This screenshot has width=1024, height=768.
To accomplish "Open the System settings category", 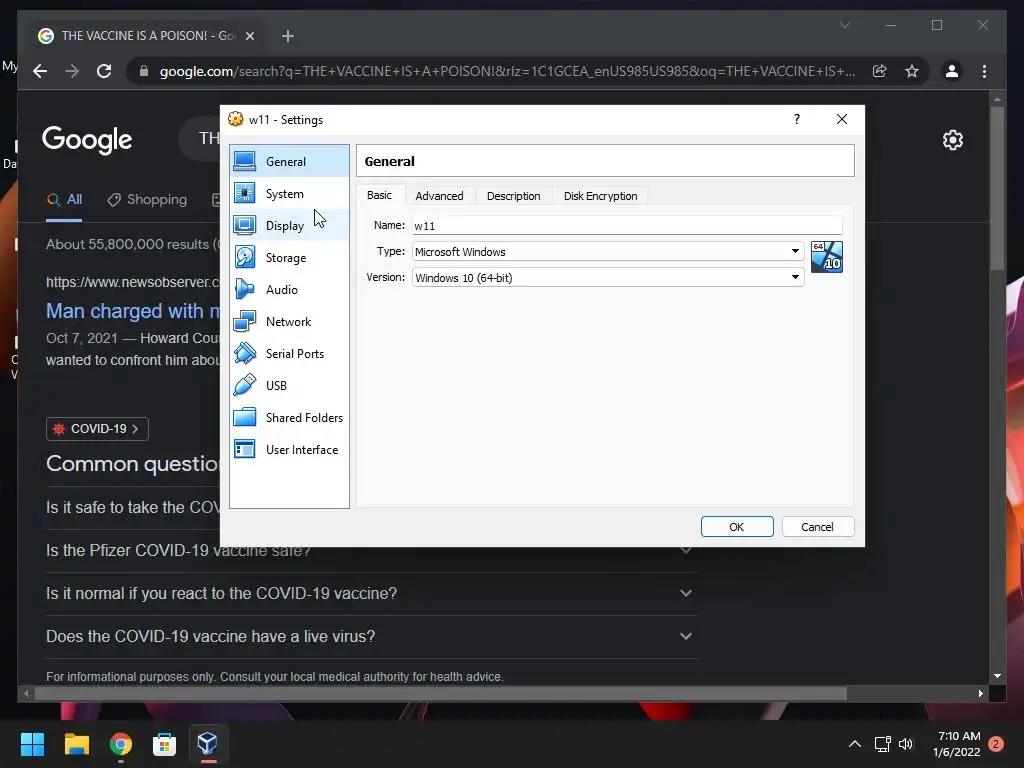I will [x=289, y=194].
